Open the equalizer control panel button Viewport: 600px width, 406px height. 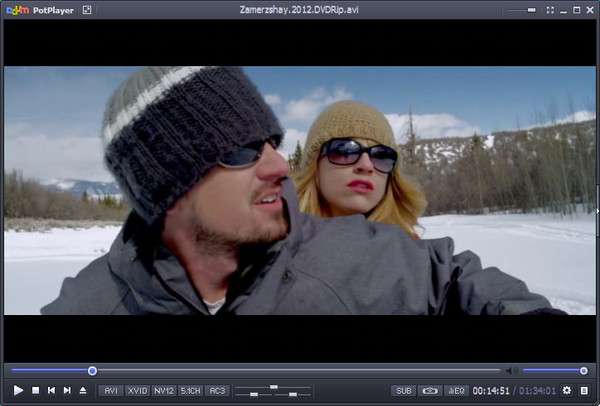coord(457,390)
